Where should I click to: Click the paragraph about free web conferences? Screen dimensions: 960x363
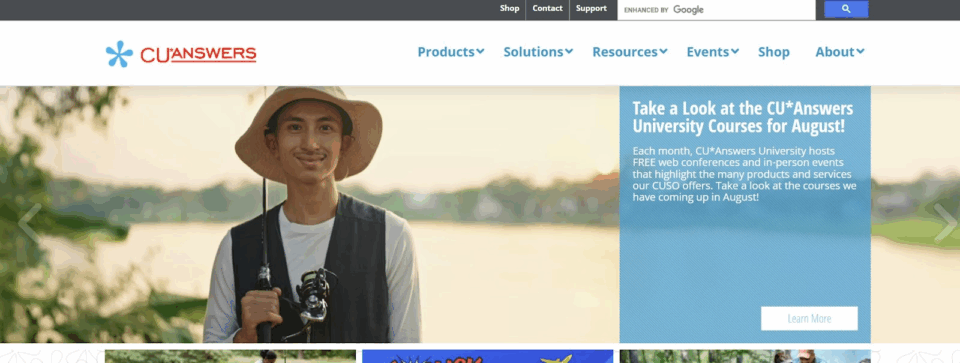(744, 174)
